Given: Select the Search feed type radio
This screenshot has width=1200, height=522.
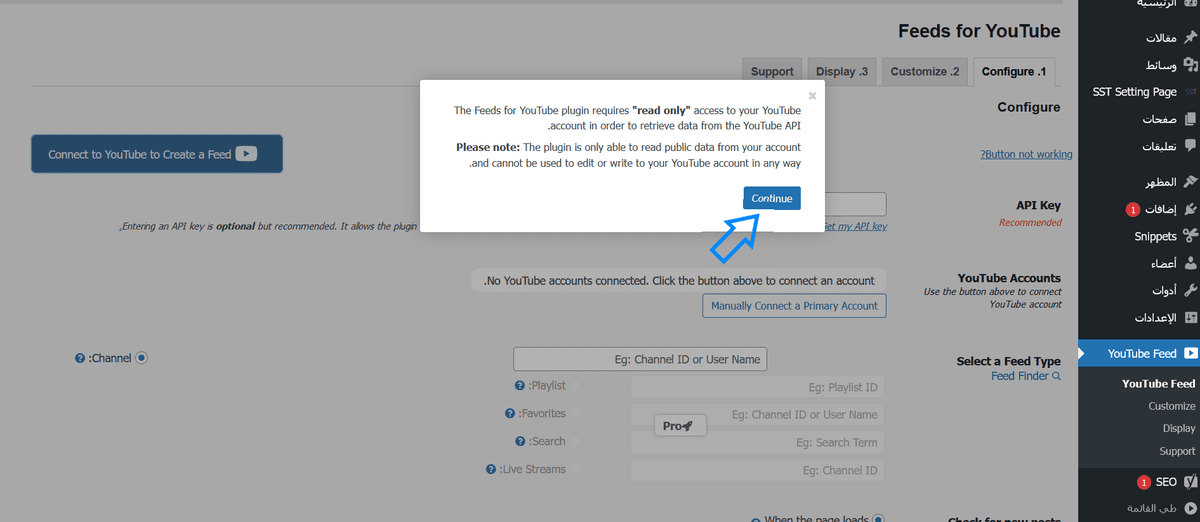Looking at the screenshot, I should pyautogui.click(x=575, y=441).
